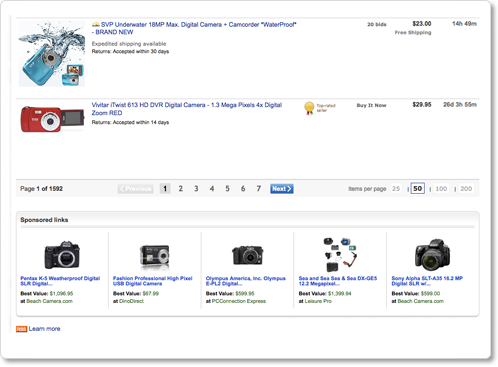The image size is (498, 367).
Task: Click the $29.95 price
Action: pyautogui.click(x=422, y=105)
